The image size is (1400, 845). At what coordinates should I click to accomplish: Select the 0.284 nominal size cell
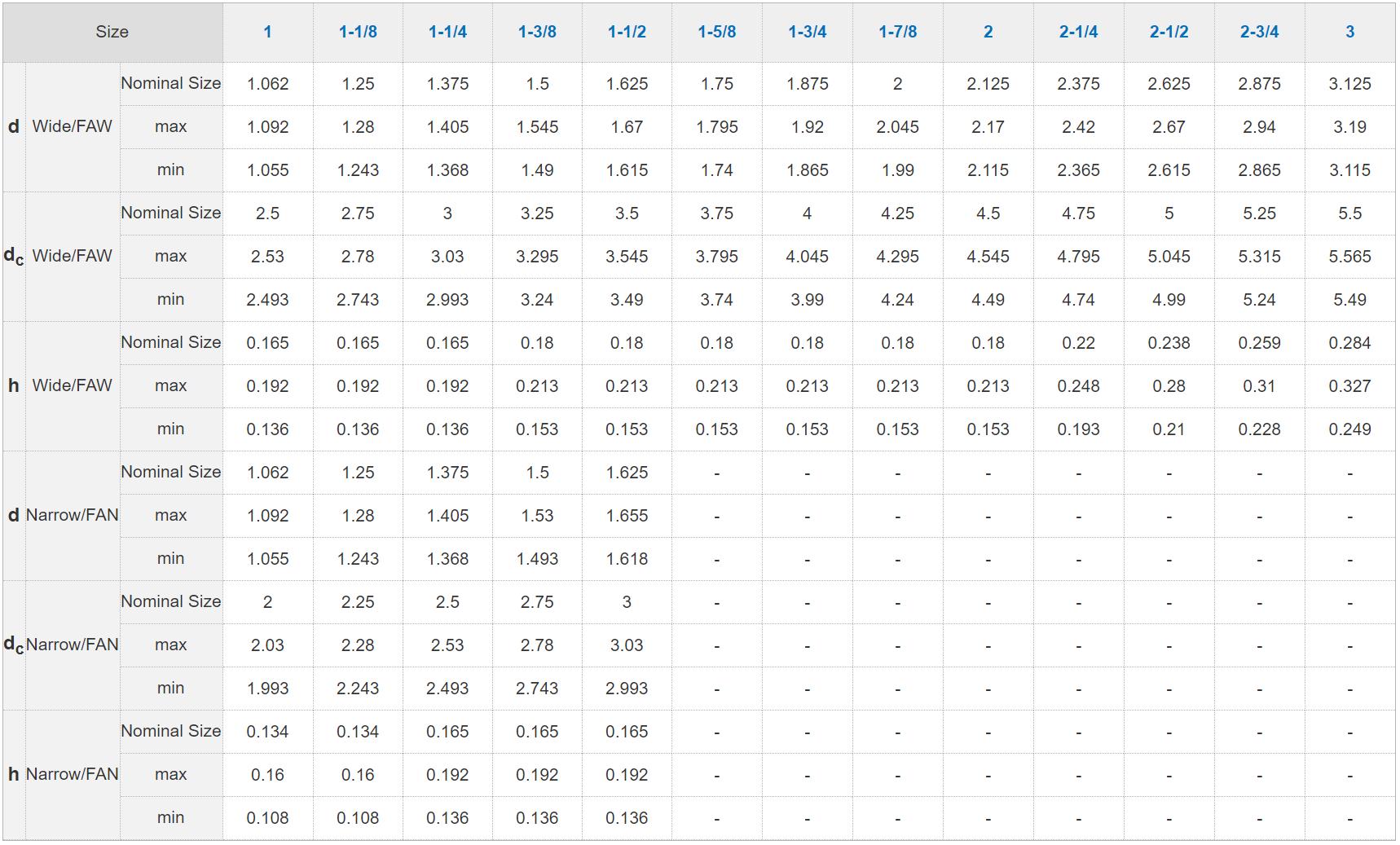(1349, 343)
